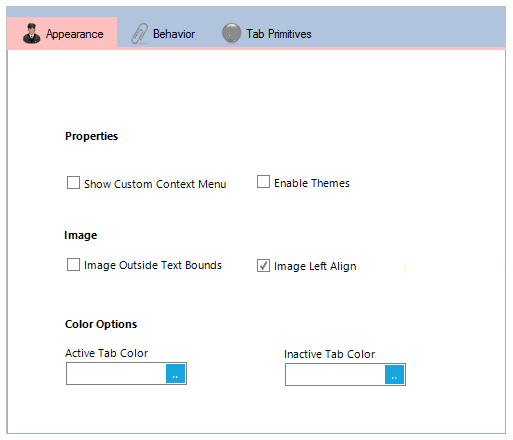This screenshot has height=440, width=513.
Task: Click the Image Outside Text Bounds label
Action: click(153, 265)
